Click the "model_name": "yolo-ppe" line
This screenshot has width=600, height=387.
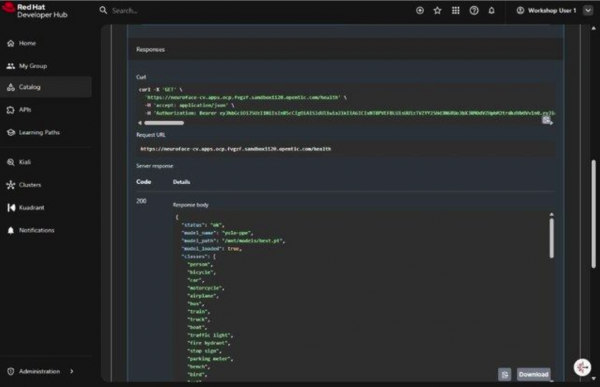(x=217, y=233)
